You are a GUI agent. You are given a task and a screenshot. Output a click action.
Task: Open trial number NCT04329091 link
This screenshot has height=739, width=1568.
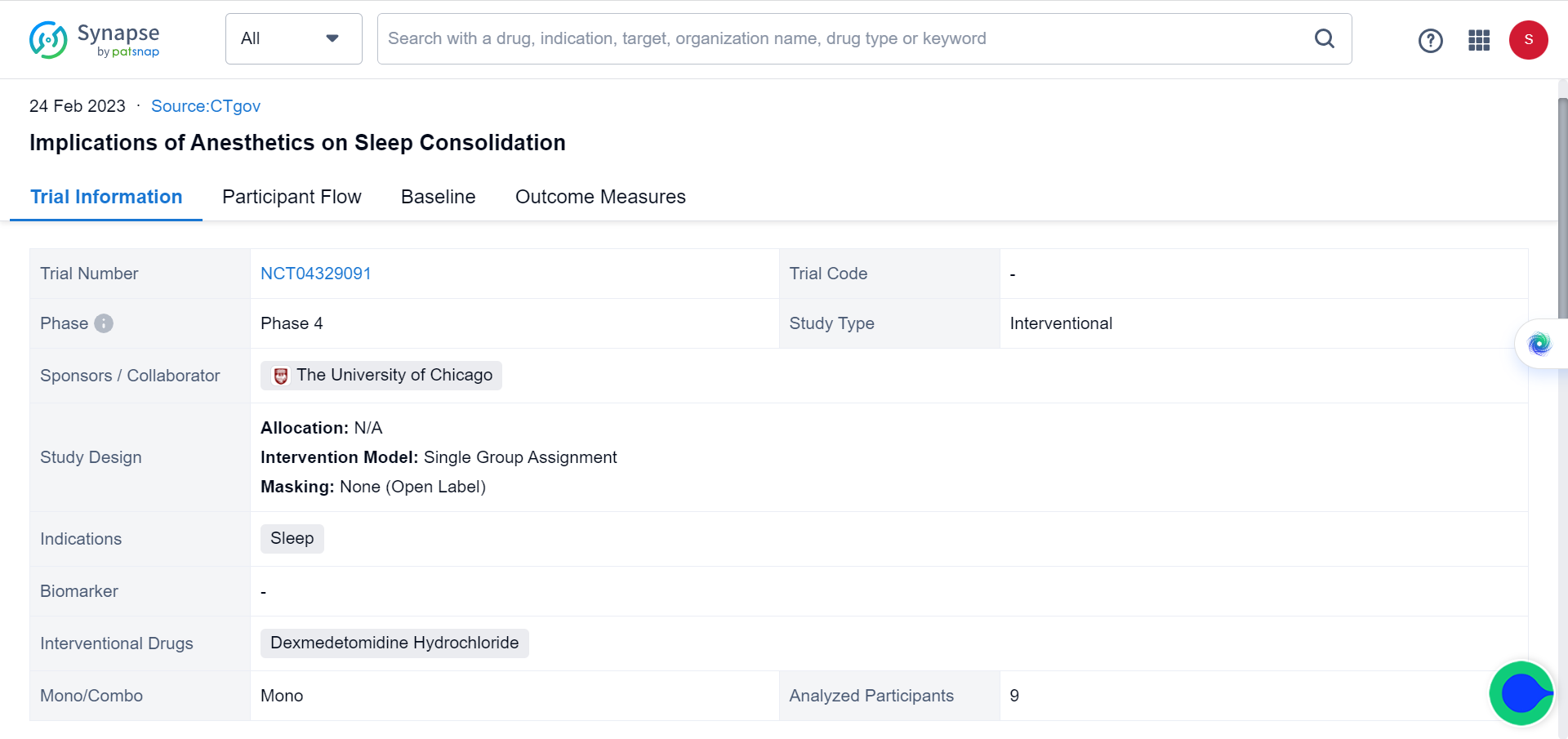click(x=315, y=274)
